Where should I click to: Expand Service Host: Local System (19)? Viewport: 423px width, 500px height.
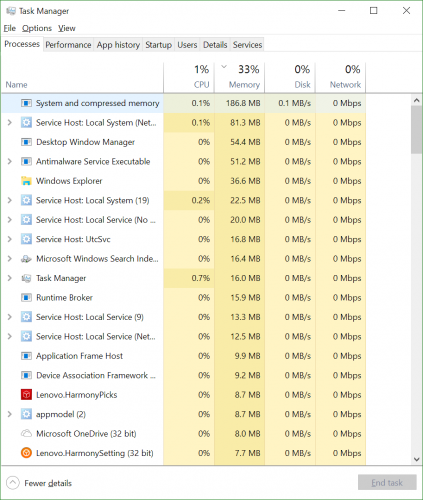pos(10,200)
